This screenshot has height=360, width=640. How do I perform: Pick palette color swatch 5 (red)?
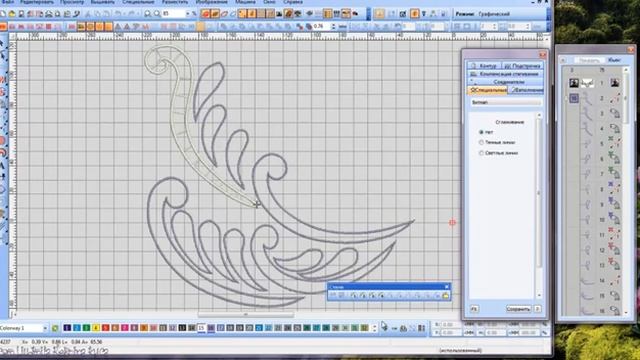coord(105,328)
